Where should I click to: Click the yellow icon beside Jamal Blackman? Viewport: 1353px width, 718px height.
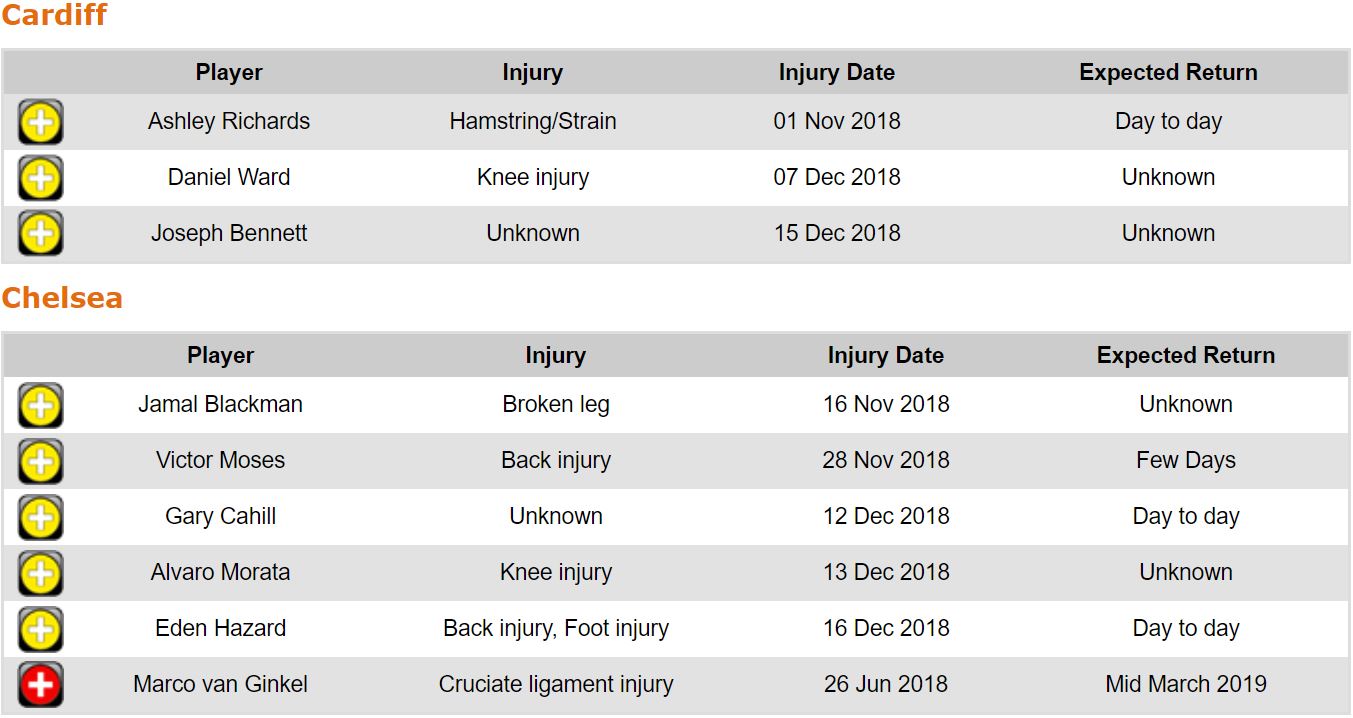40,406
